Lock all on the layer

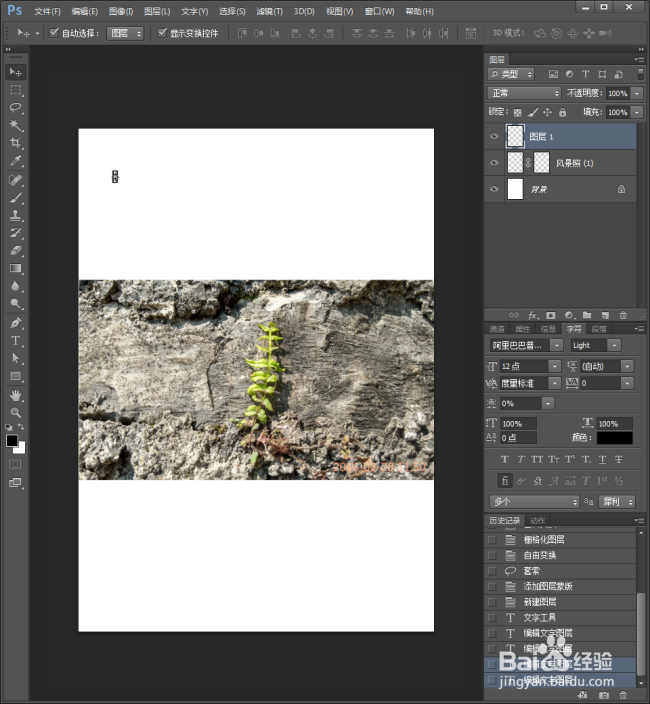pos(562,112)
